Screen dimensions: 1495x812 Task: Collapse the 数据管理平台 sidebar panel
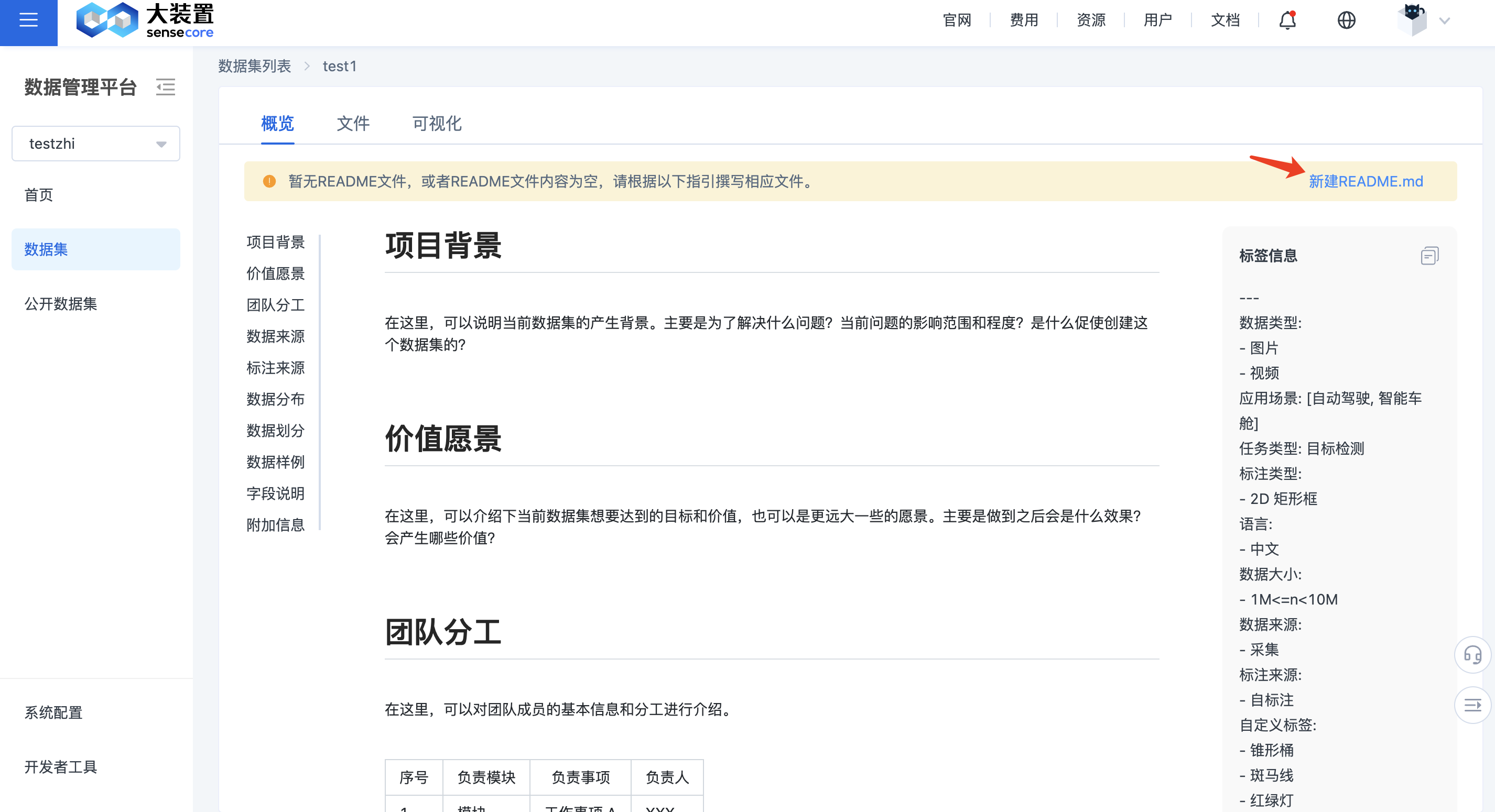coord(166,87)
